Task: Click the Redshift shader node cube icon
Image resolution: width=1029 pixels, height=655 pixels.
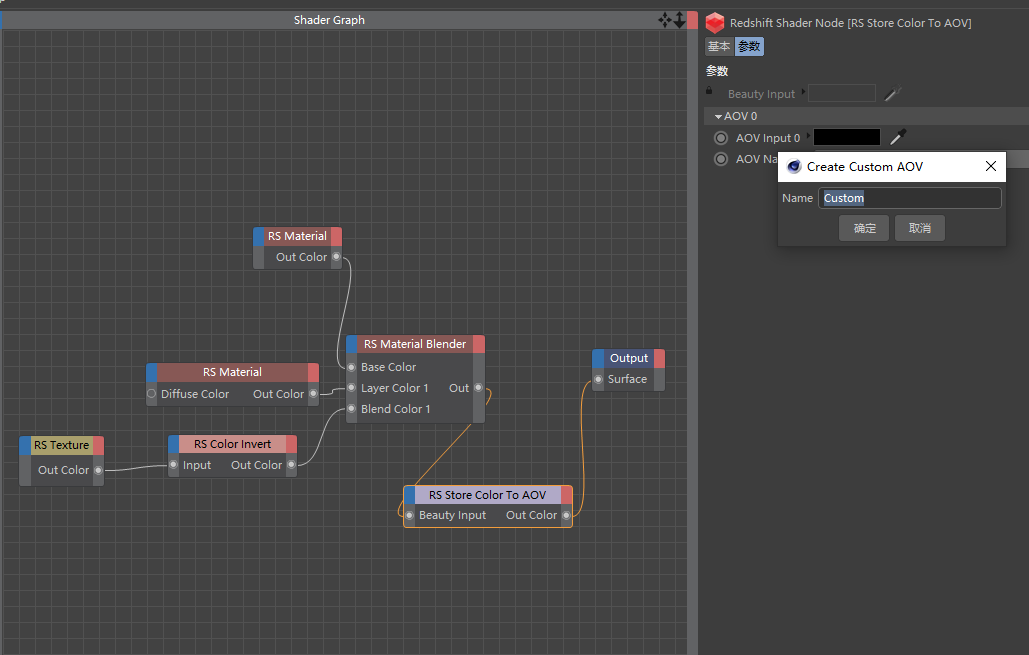Action: pyautogui.click(x=715, y=23)
